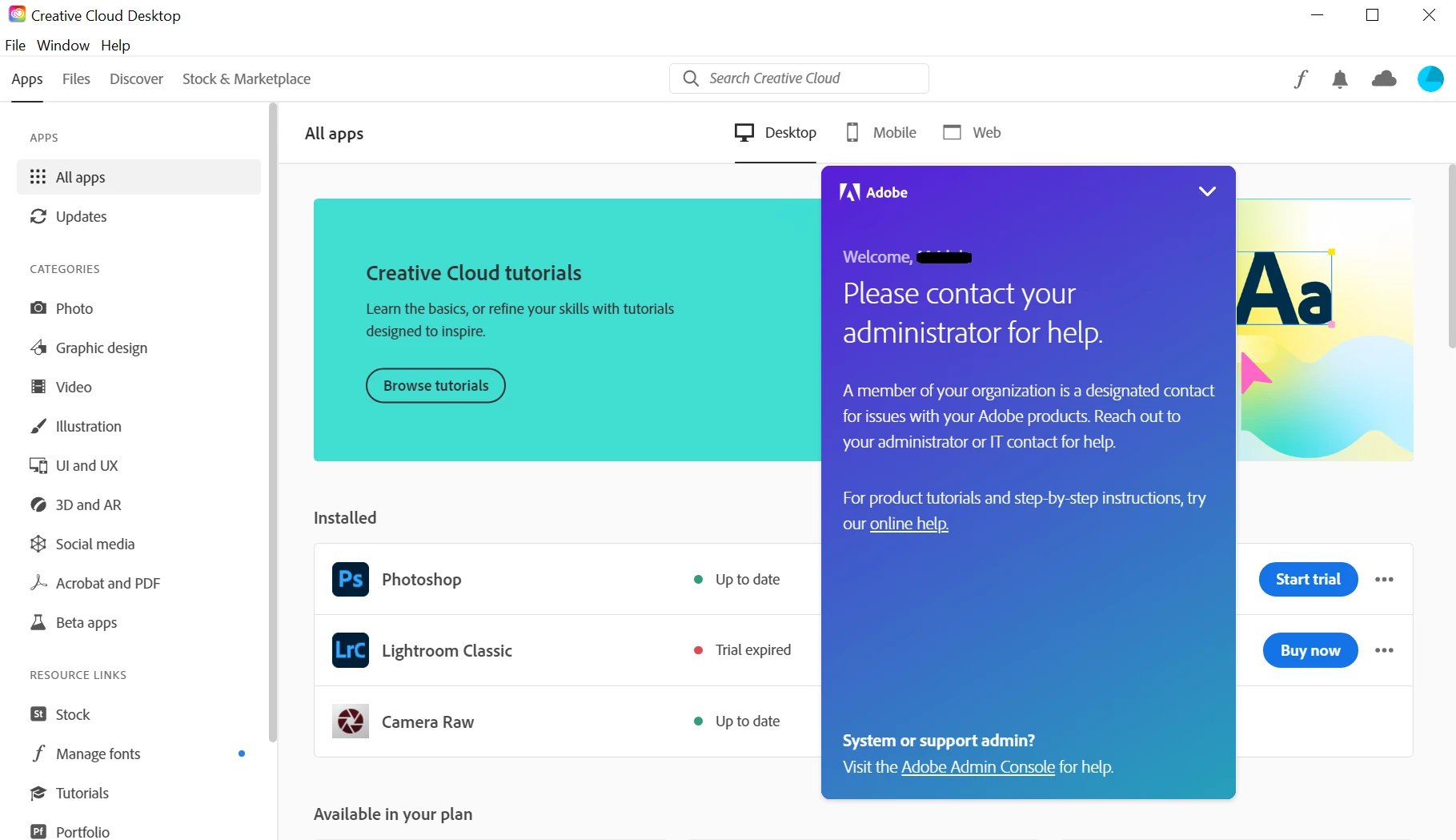The height and width of the screenshot is (840, 1456).
Task: Click the main content vertical scrollbar
Action: [x=1452, y=256]
